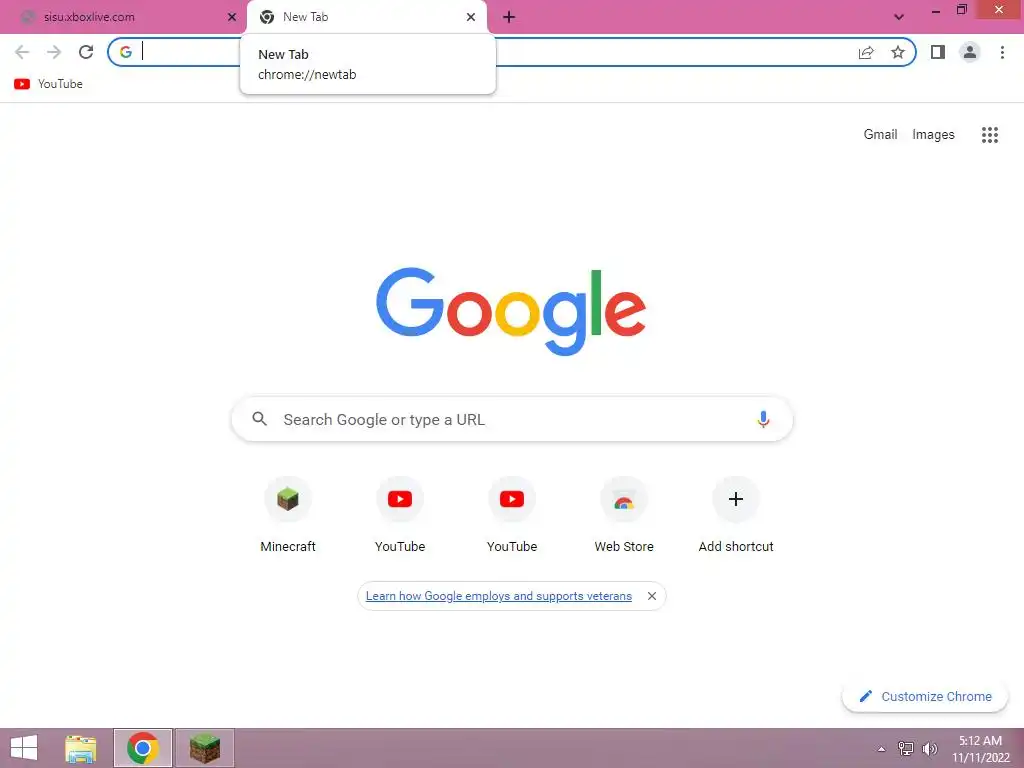This screenshot has width=1024, height=768.
Task: Expand the tab search chevron
Action: (x=899, y=18)
